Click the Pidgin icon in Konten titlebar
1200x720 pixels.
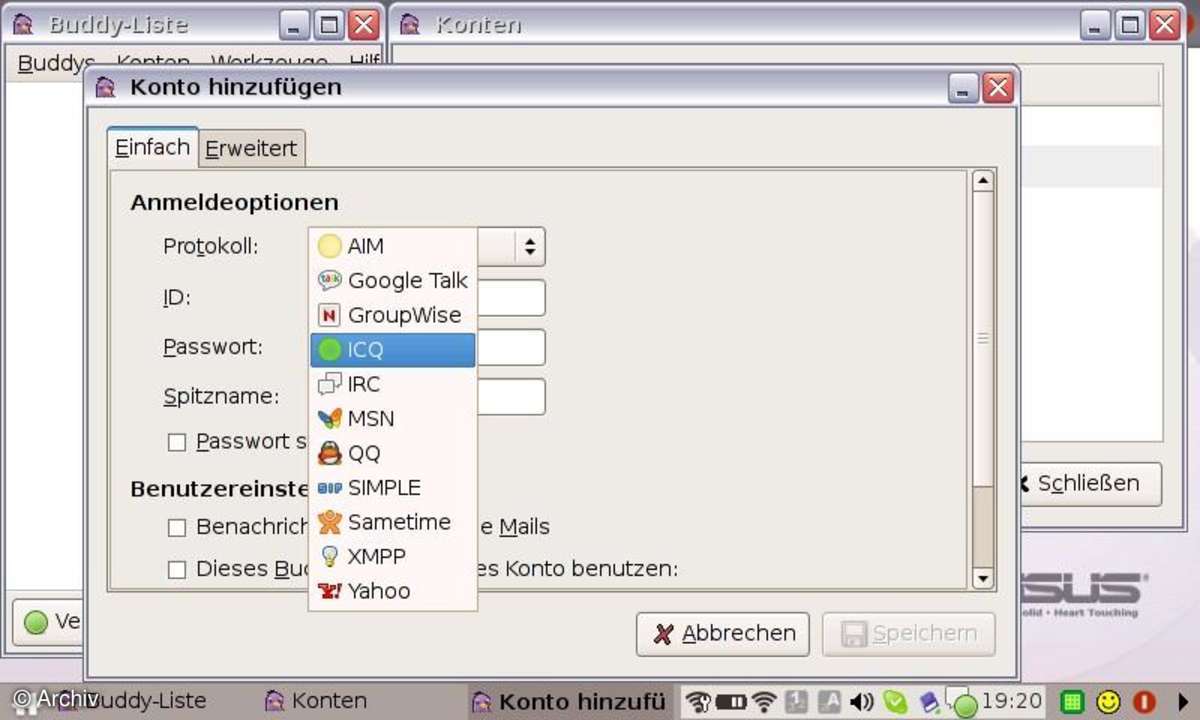(410, 25)
